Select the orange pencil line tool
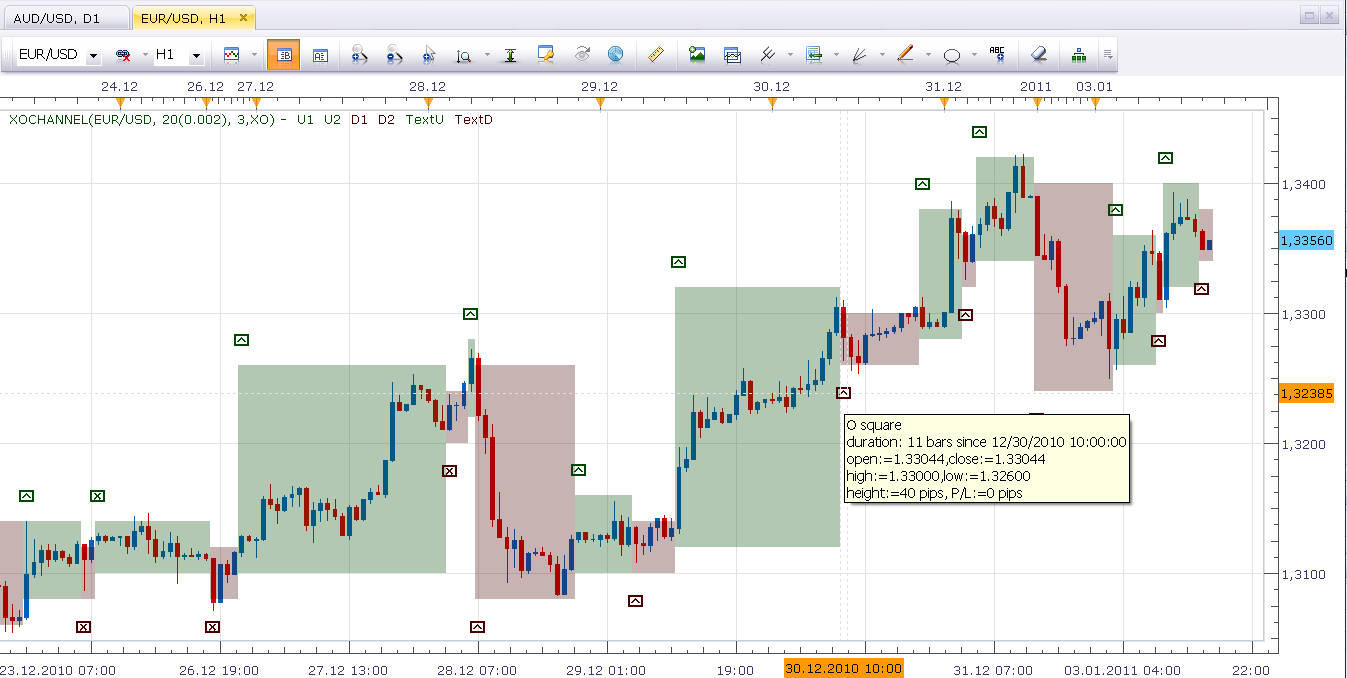1347x678 pixels. coord(904,55)
